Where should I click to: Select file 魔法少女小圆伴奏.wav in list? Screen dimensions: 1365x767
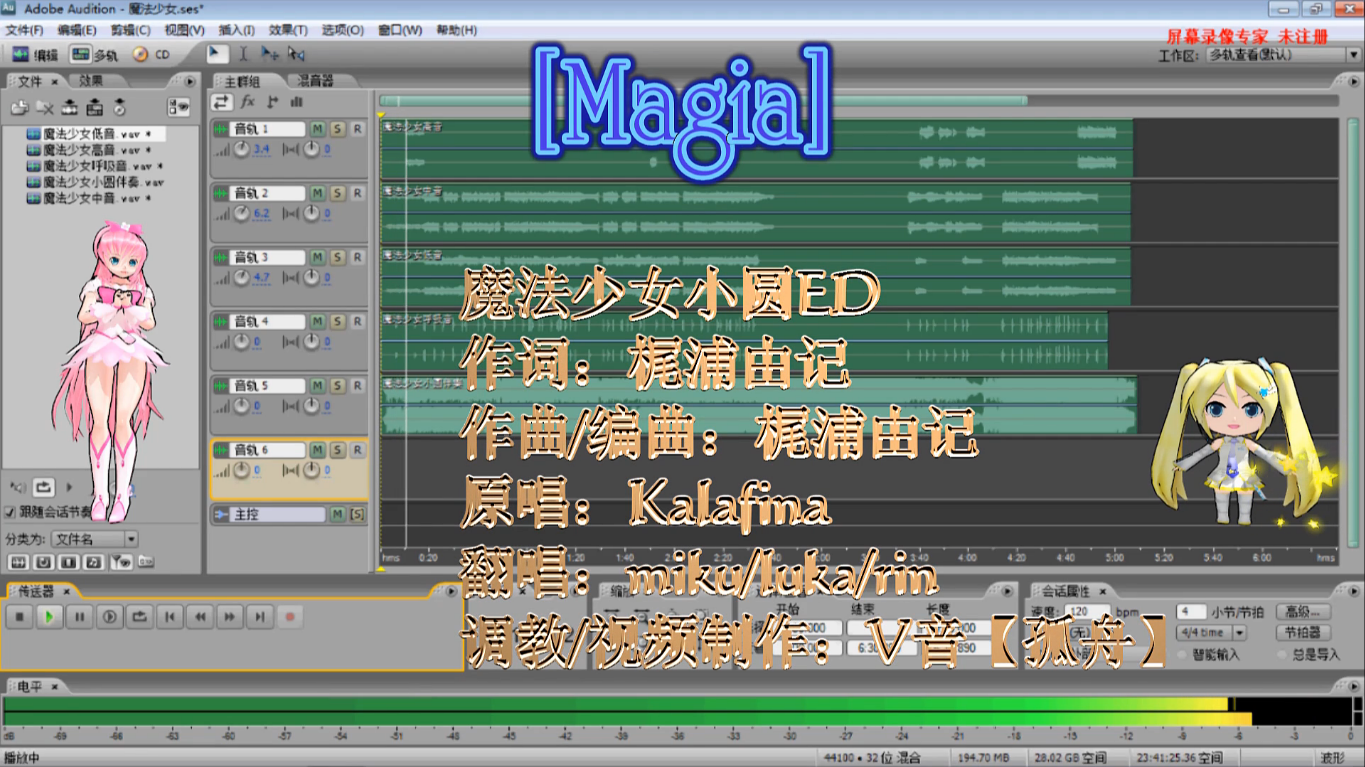tap(95, 183)
